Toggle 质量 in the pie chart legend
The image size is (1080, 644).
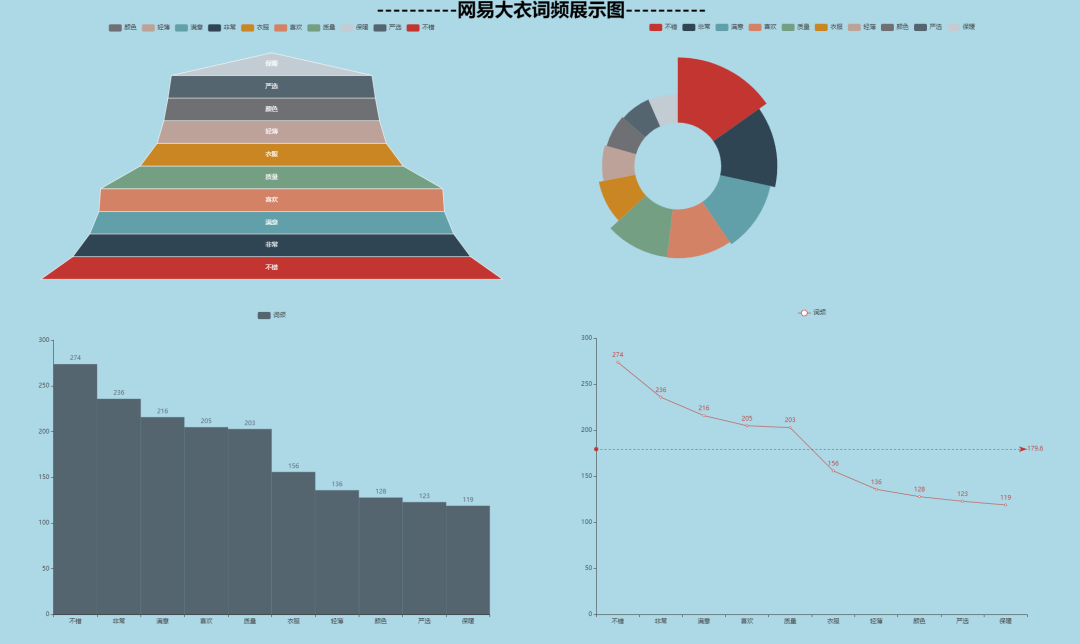(796, 27)
